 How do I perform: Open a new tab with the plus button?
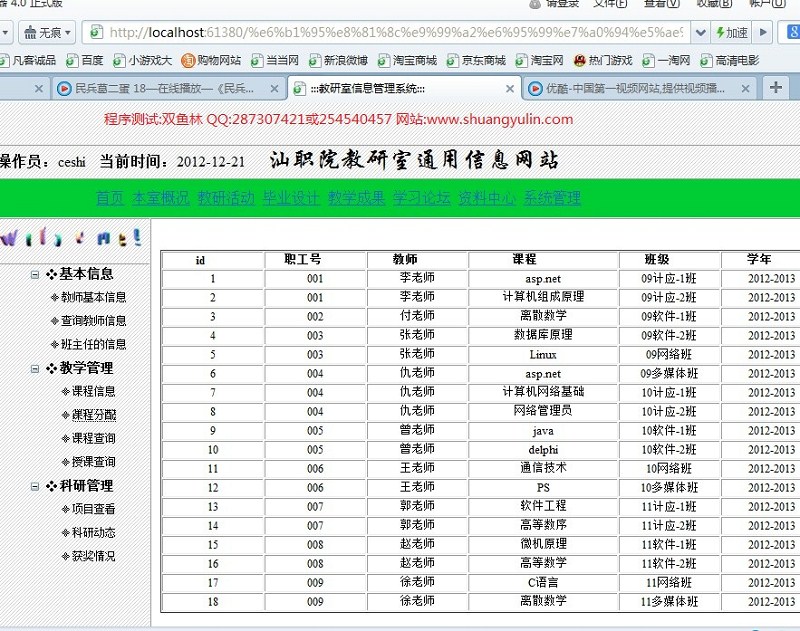point(776,88)
